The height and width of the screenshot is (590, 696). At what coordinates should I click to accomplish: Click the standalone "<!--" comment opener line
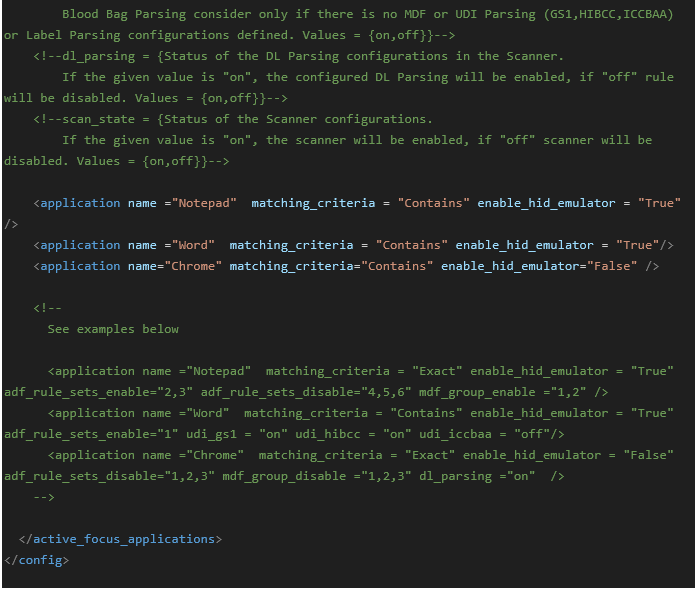47,308
